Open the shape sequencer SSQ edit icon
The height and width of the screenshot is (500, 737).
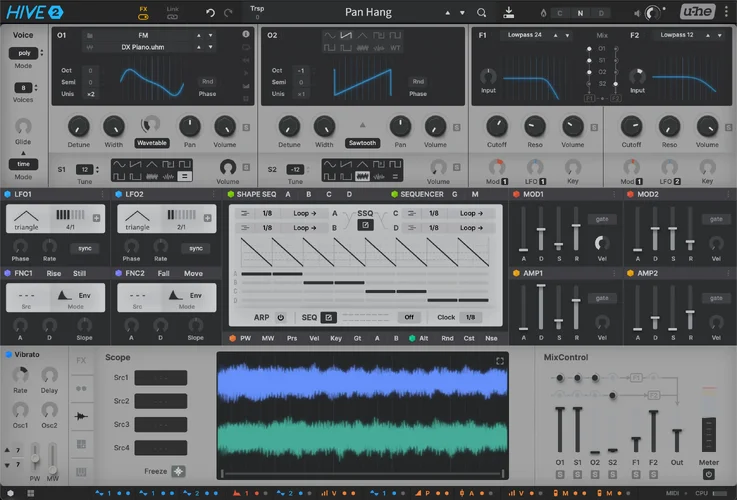point(365,225)
